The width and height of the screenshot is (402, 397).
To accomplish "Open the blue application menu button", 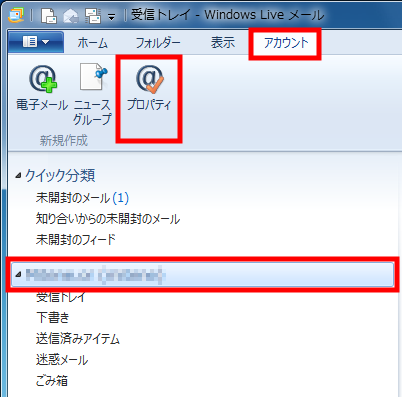I will click(36, 42).
